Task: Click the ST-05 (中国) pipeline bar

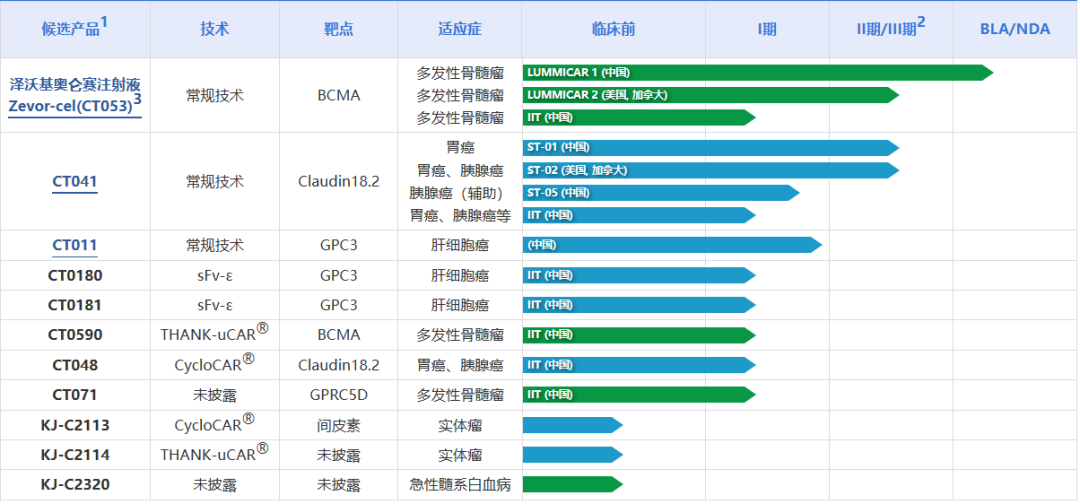Action: (x=659, y=193)
